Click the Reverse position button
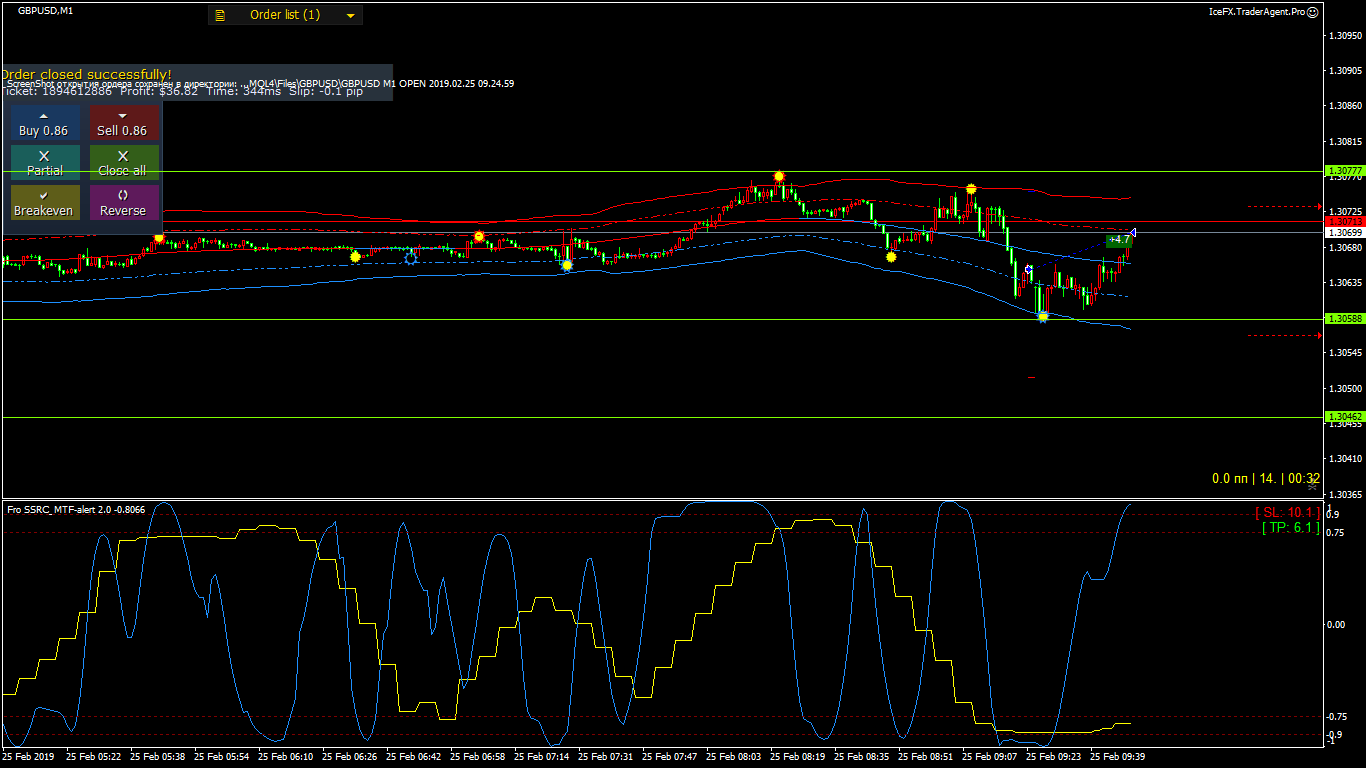1366x768 pixels. [x=123, y=204]
